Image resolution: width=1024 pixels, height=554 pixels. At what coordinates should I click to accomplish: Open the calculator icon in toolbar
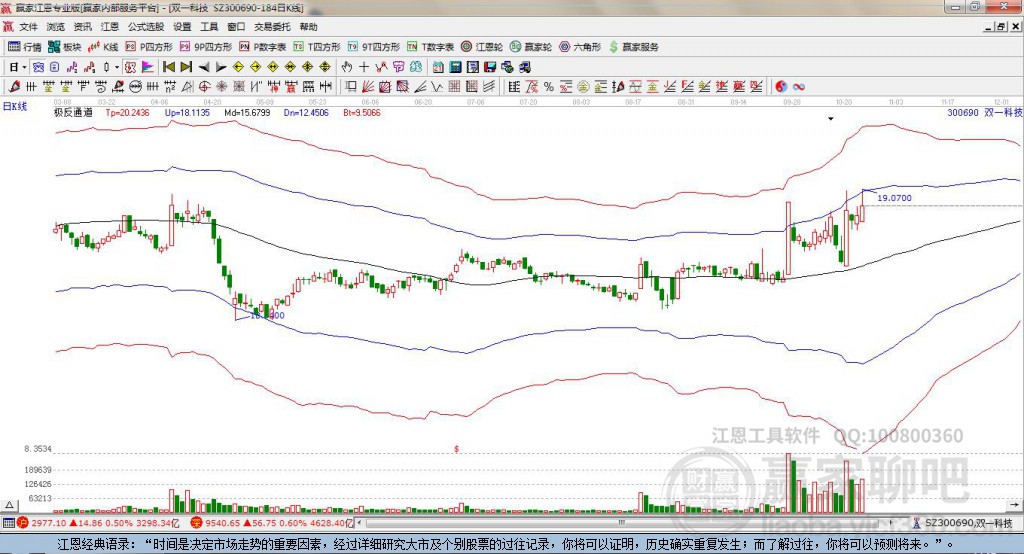coord(455,67)
